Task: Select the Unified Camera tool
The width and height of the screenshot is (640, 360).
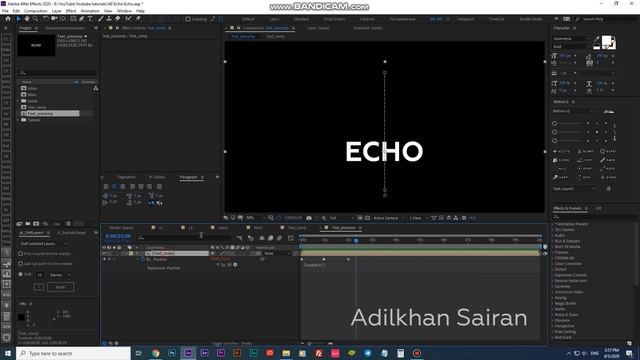Action: [54, 19]
